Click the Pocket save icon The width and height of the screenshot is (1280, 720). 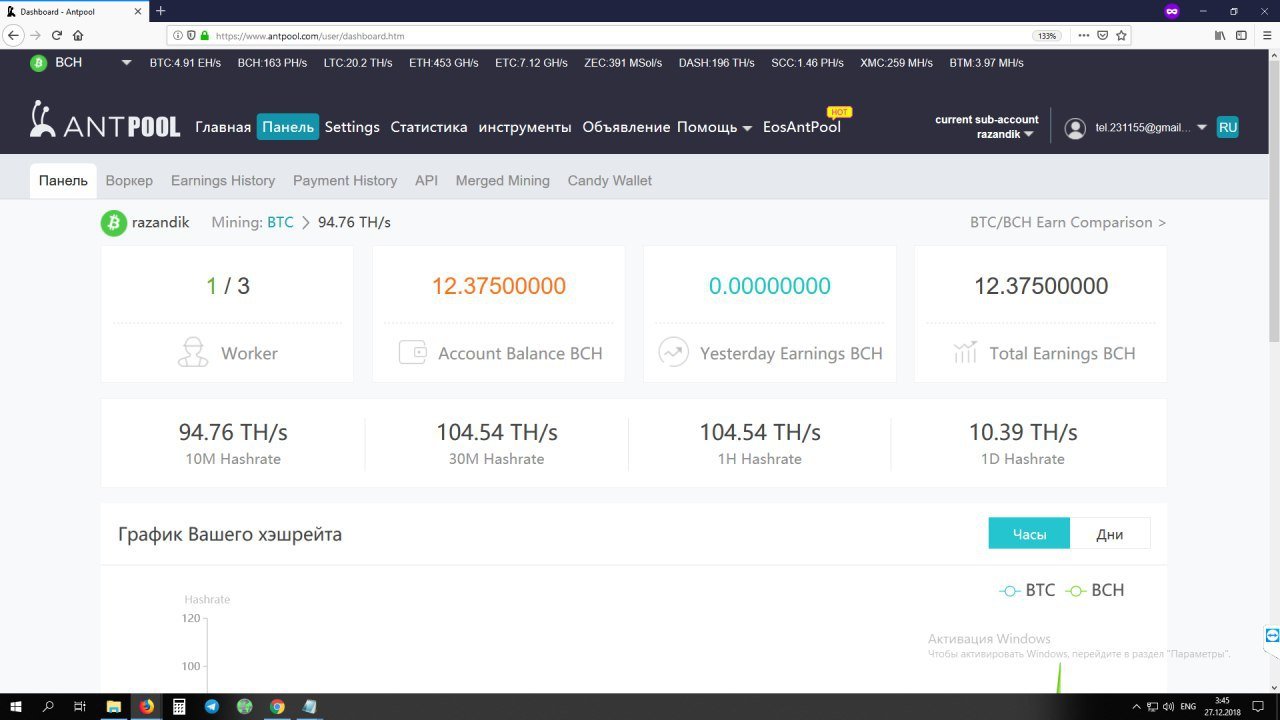click(x=1102, y=35)
